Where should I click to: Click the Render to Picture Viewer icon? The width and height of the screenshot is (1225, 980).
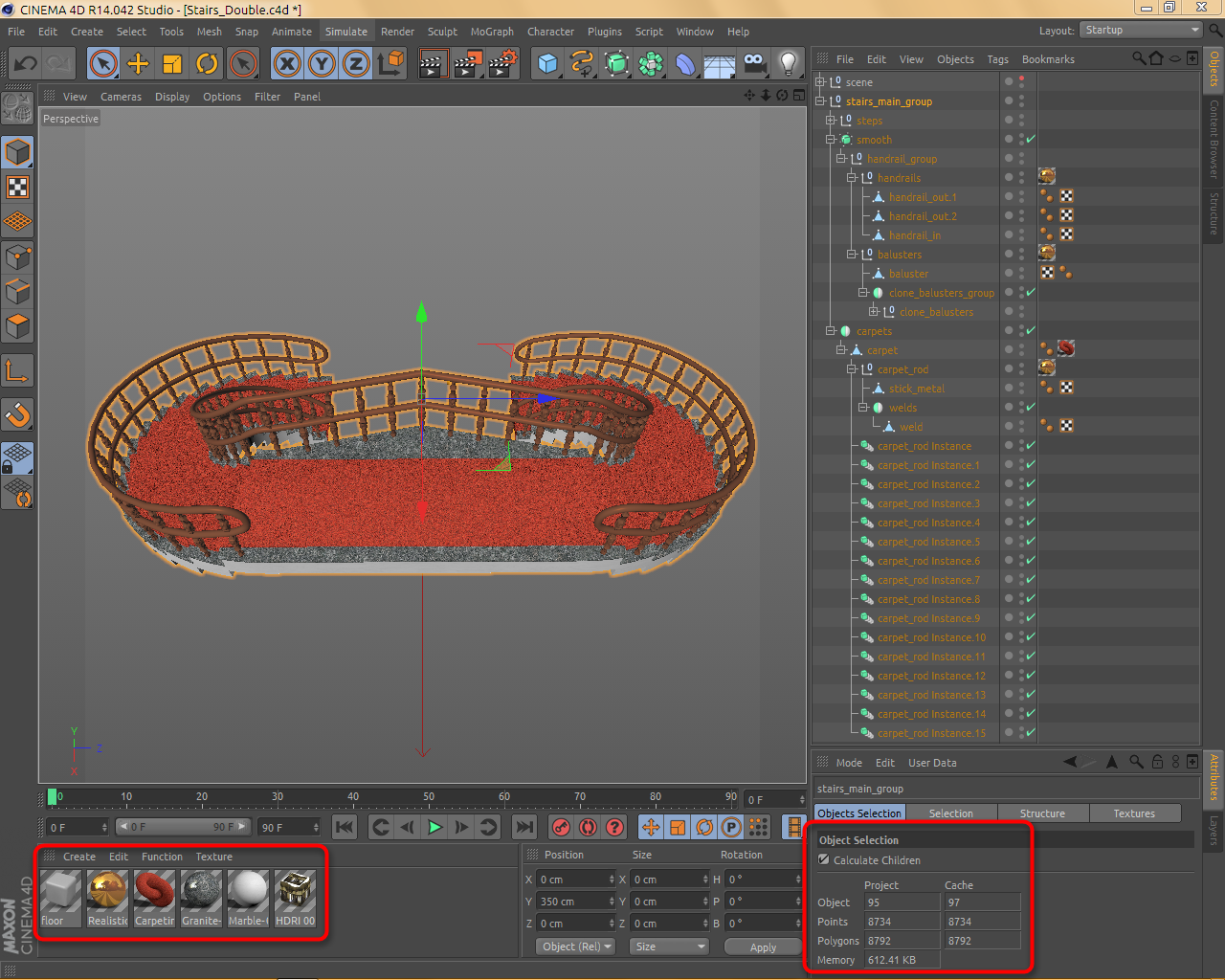pyautogui.click(x=467, y=64)
